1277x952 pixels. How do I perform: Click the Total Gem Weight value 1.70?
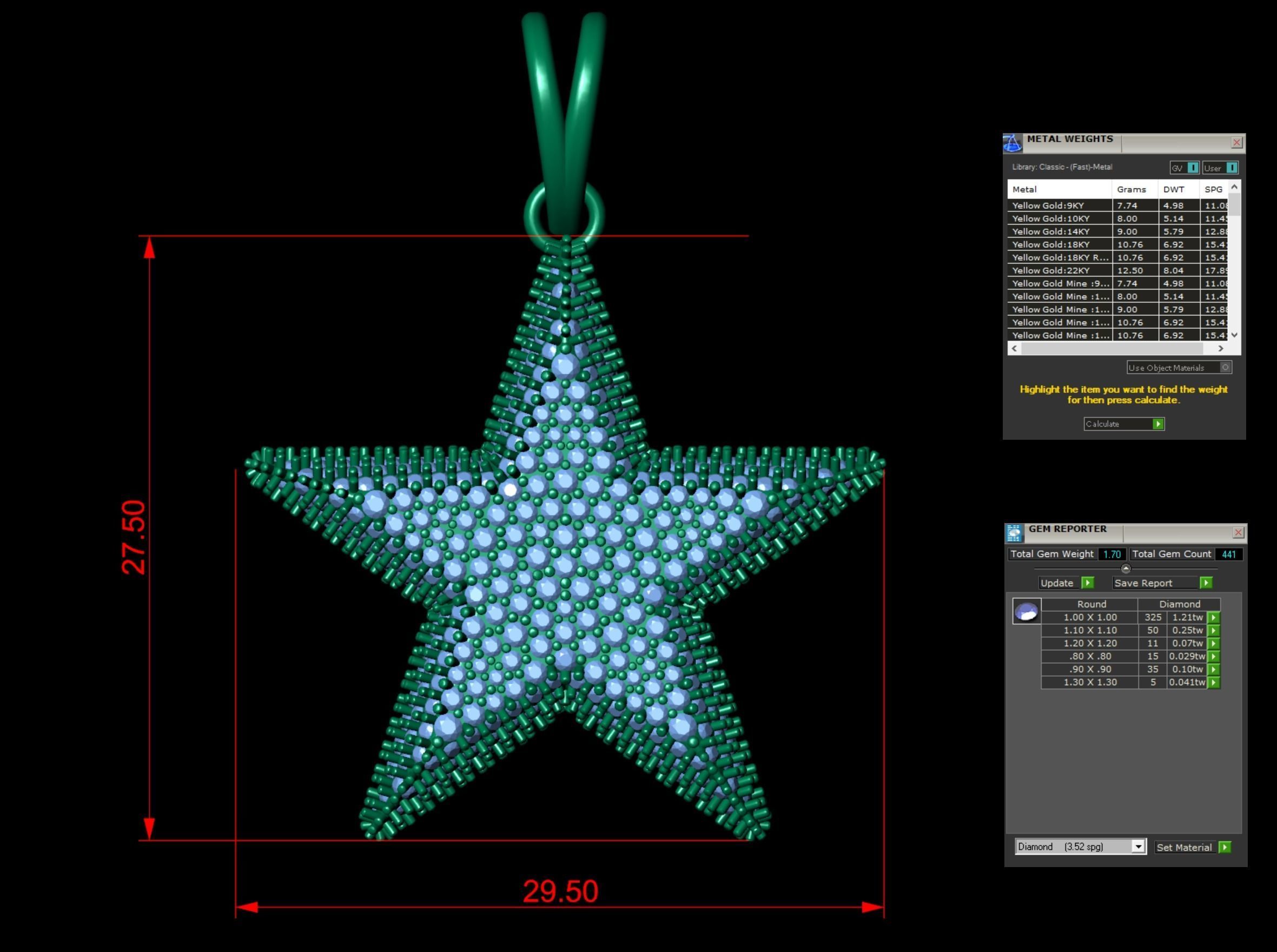click(x=1112, y=554)
